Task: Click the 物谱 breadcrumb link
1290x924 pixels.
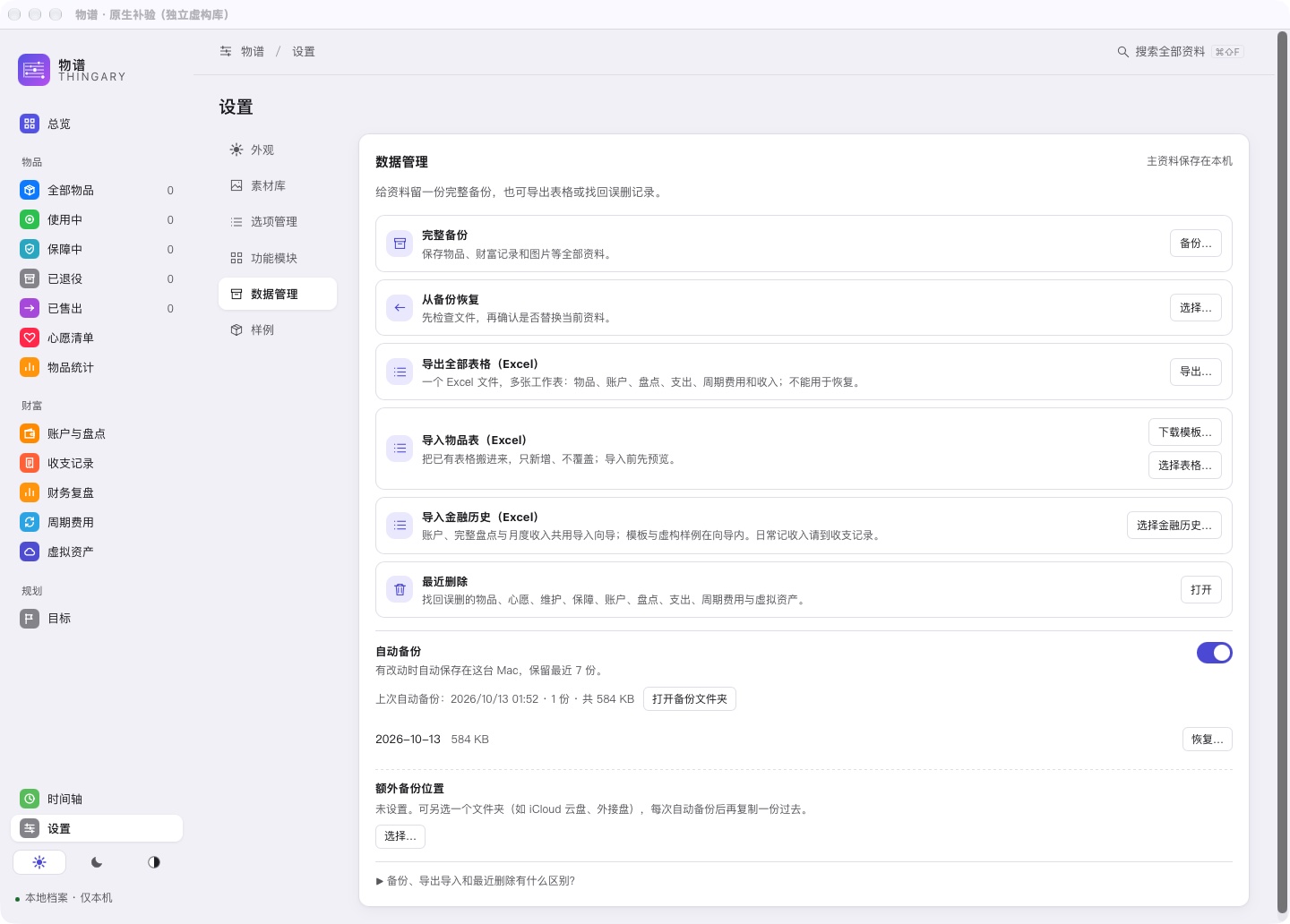Action: point(253,52)
